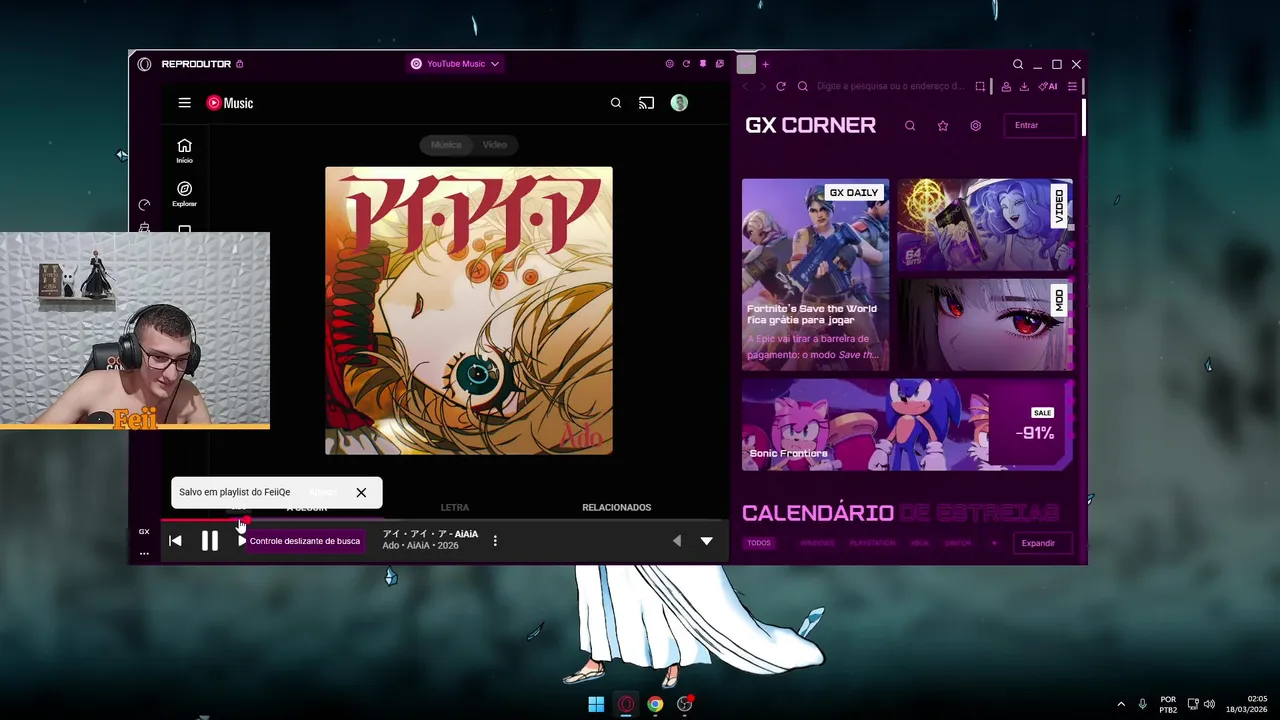The width and height of the screenshot is (1280, 720).
Task: Open GX Control speedometer in Opera sidebar
Action: [144, 205]
